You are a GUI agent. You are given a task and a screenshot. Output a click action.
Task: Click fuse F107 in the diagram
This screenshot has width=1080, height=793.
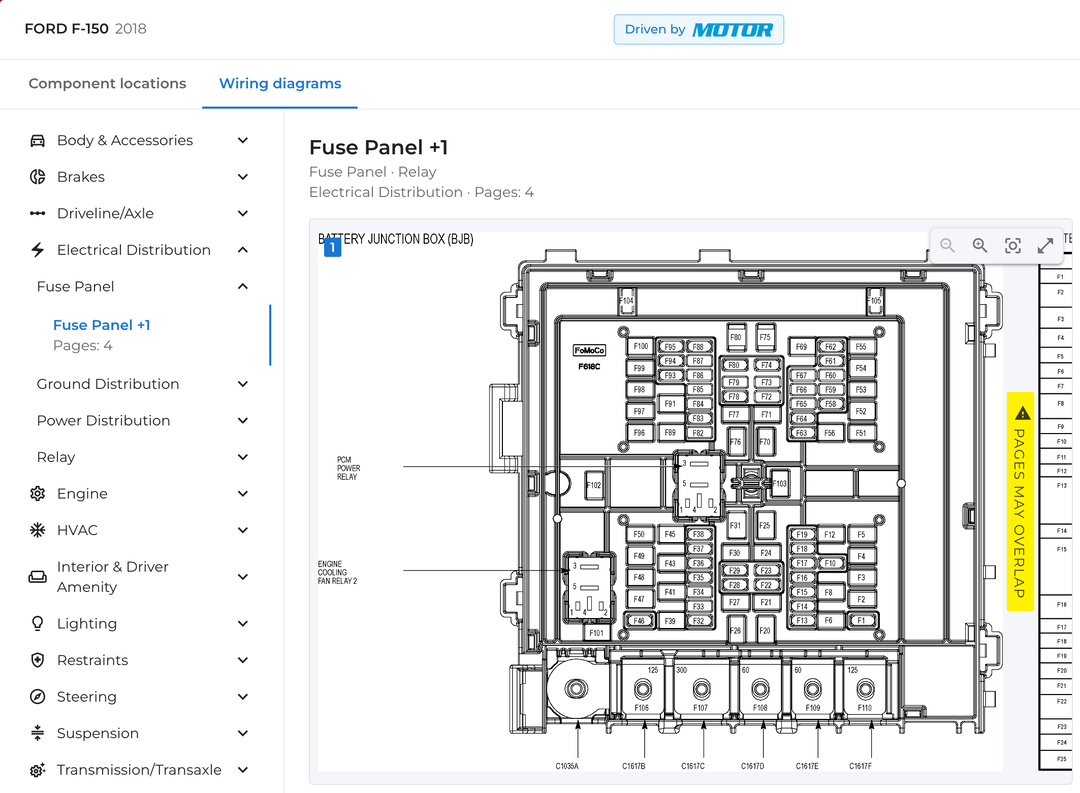click(700, 689)
